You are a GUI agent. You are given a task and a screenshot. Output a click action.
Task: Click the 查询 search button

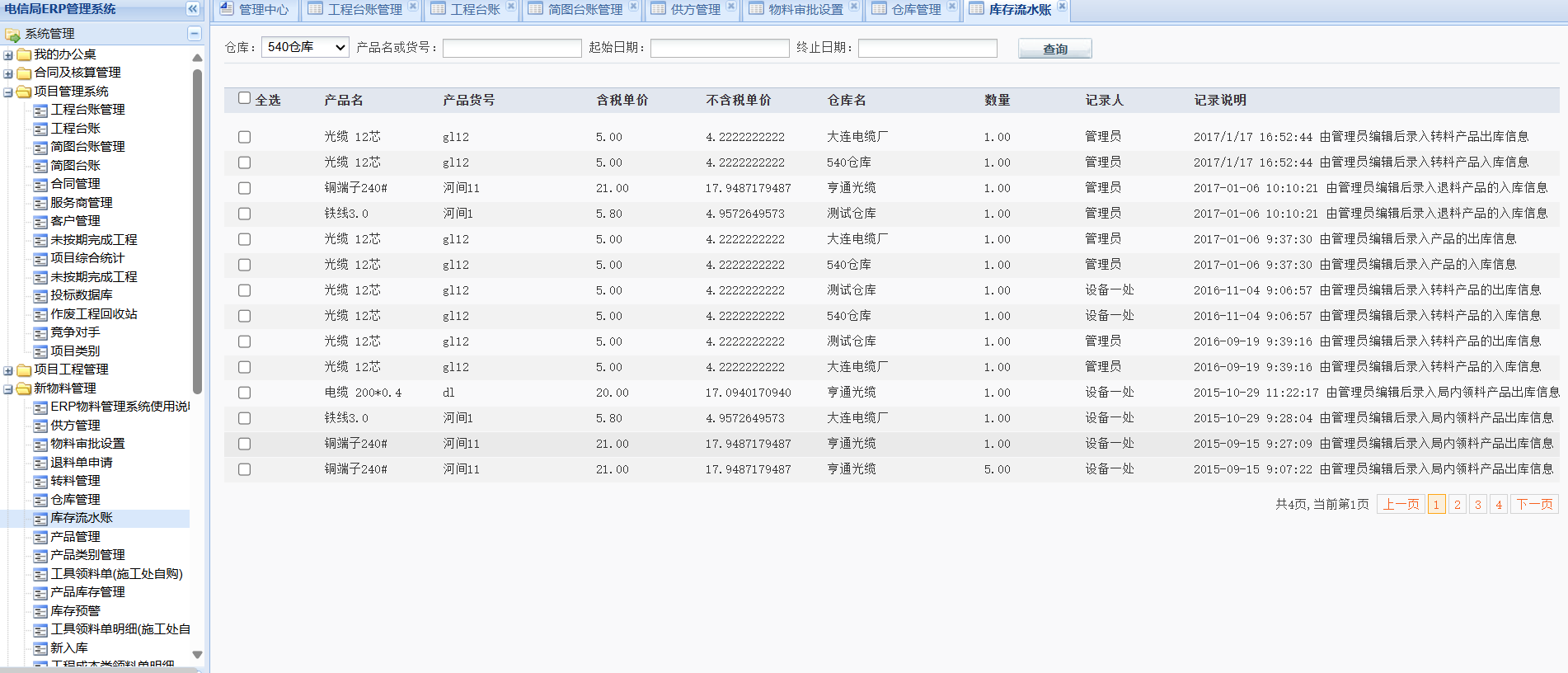coord(1054,49)
